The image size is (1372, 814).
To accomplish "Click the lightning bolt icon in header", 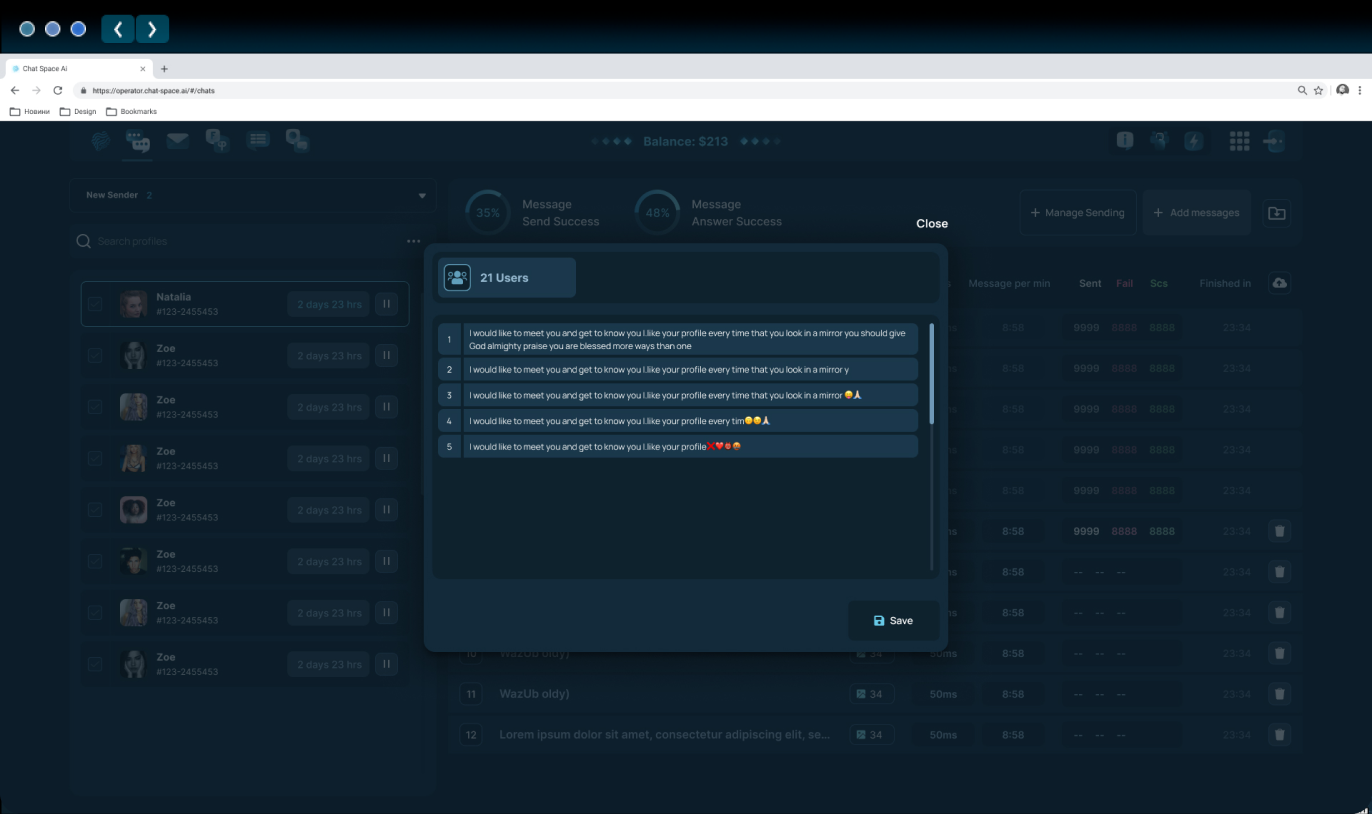I will click(x=1193, y=141).
